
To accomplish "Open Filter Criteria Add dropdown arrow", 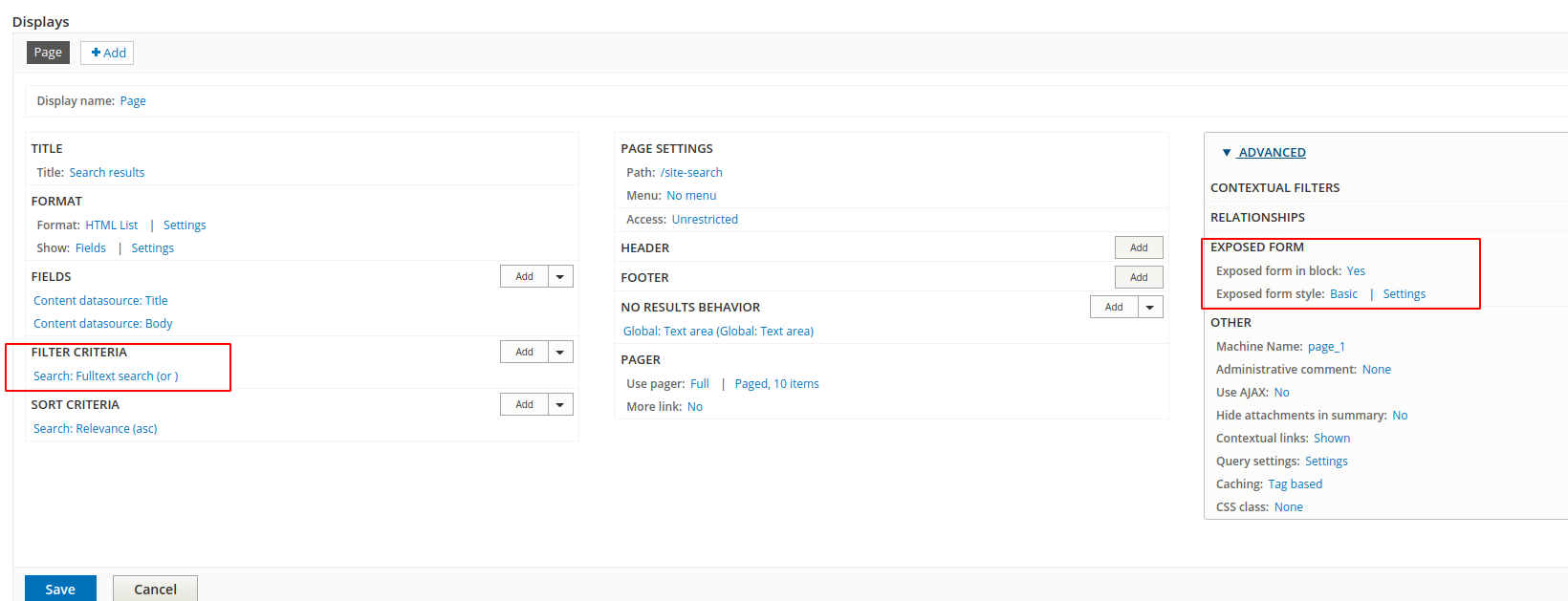I will (561, 352).
